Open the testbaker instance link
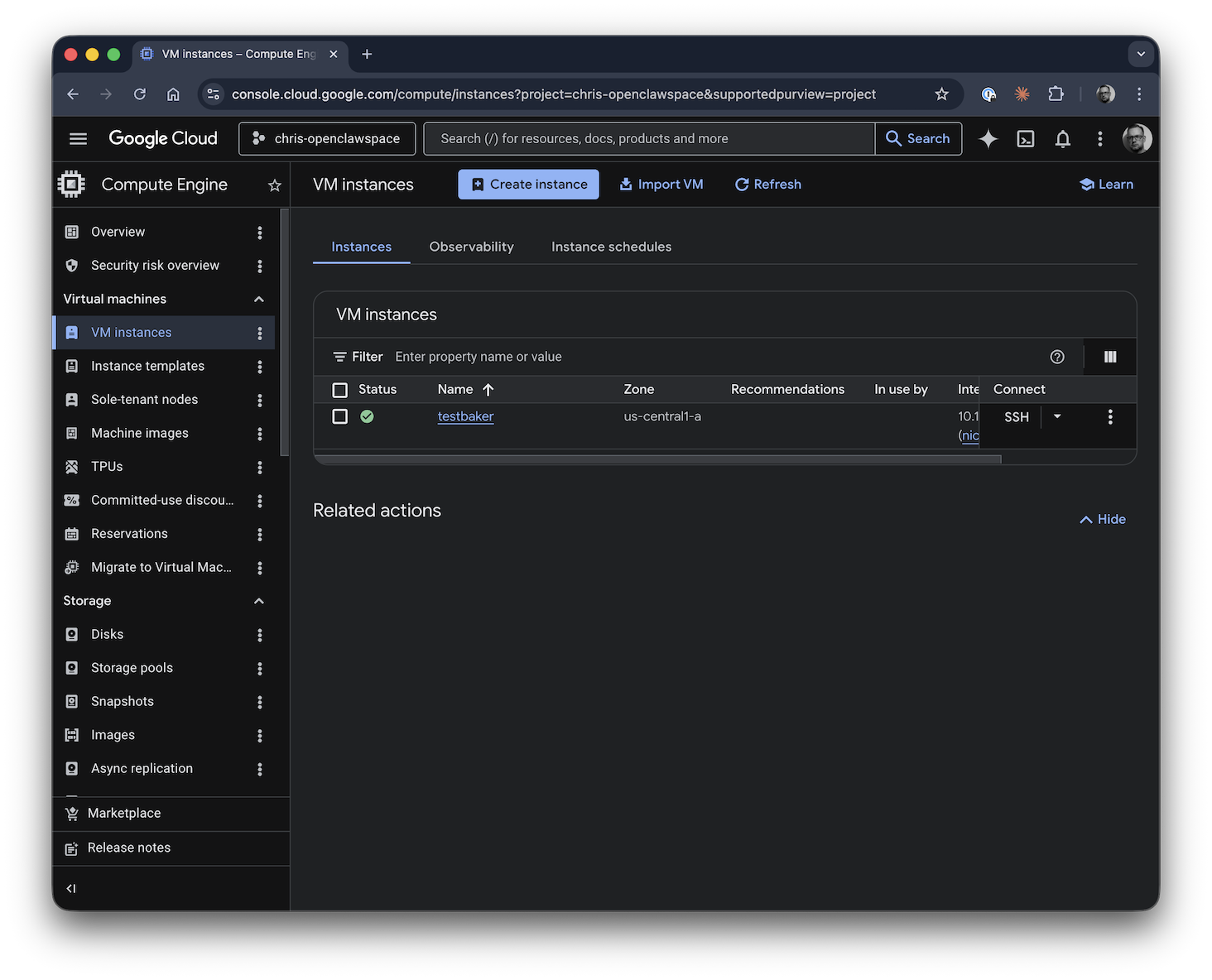 point(465,416)
